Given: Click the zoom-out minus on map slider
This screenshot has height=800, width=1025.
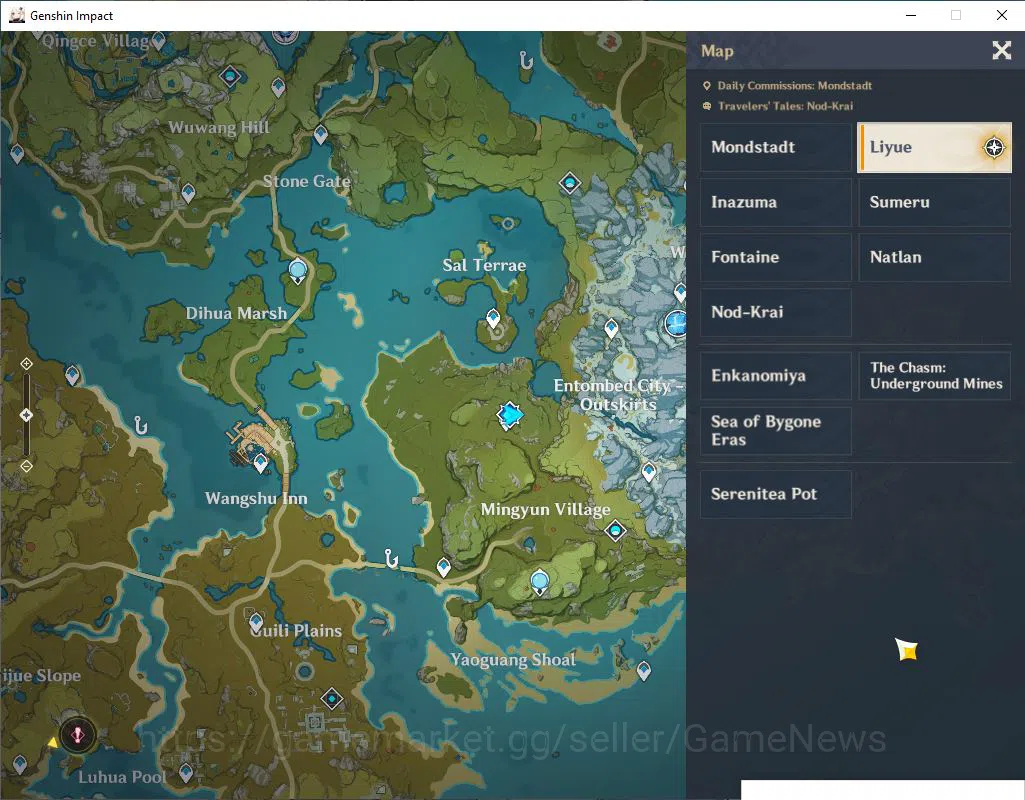Looking at the screenshot, I should [26, 466].
